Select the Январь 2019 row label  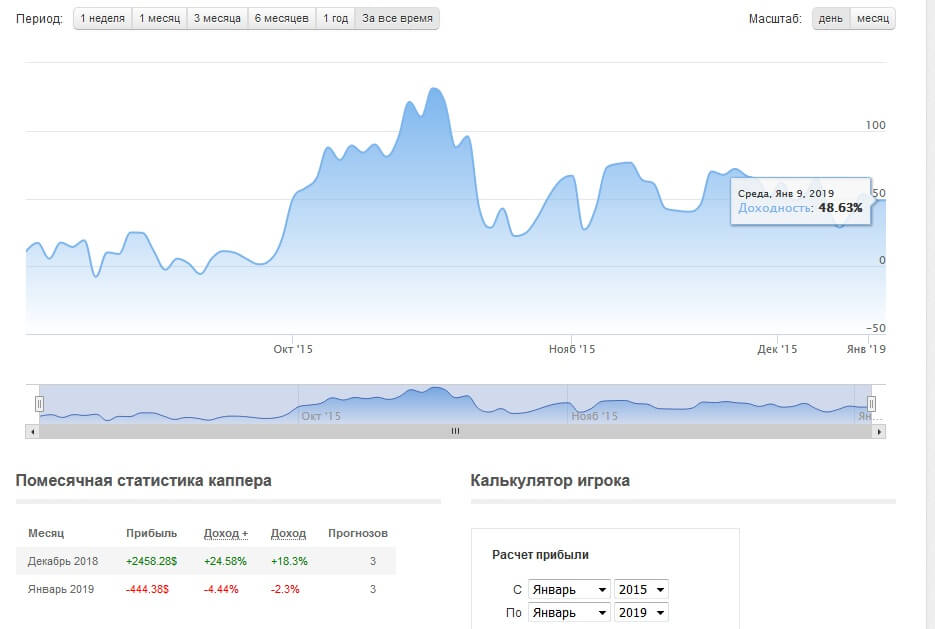61,589
